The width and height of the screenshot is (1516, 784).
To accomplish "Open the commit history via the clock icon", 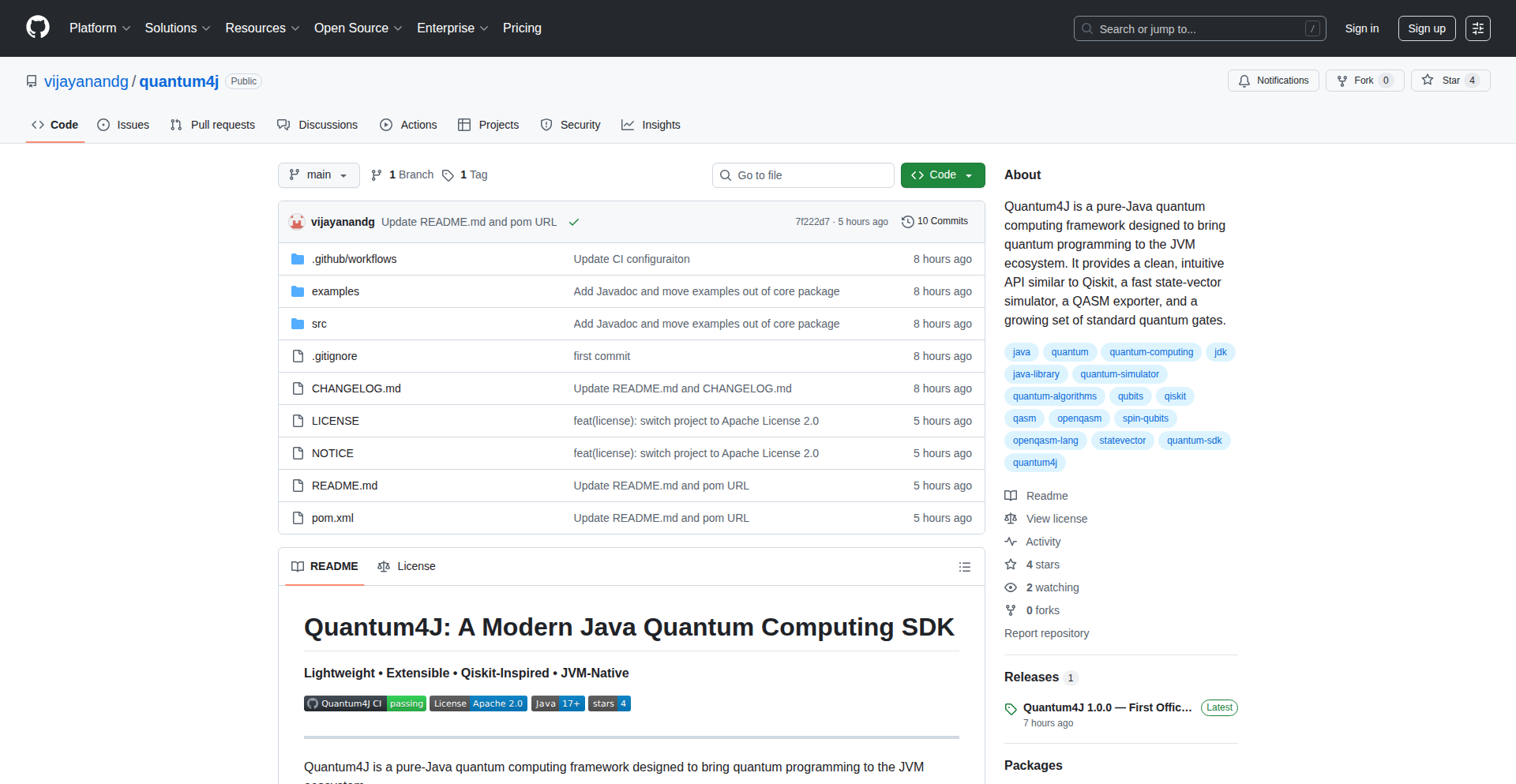I will coord(906,221).
